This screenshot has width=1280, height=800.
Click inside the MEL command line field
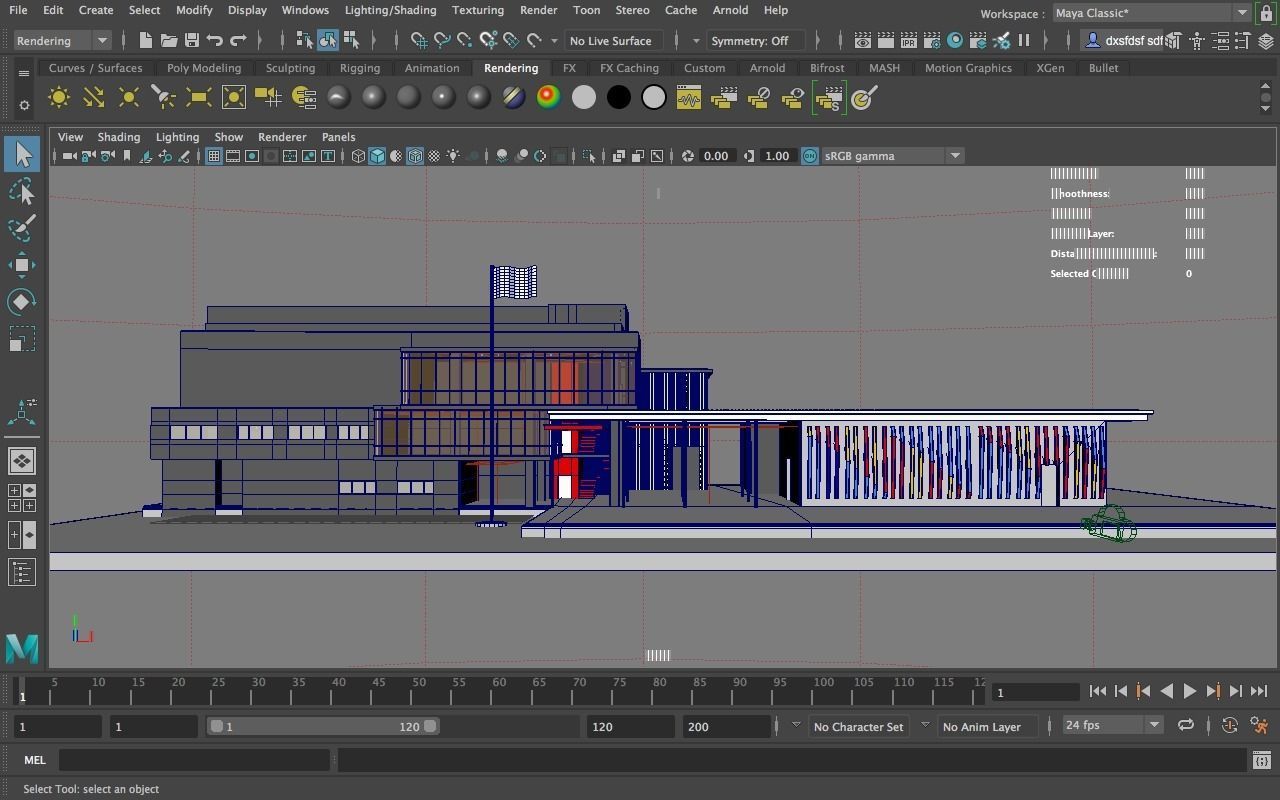(x=195, y=760)
